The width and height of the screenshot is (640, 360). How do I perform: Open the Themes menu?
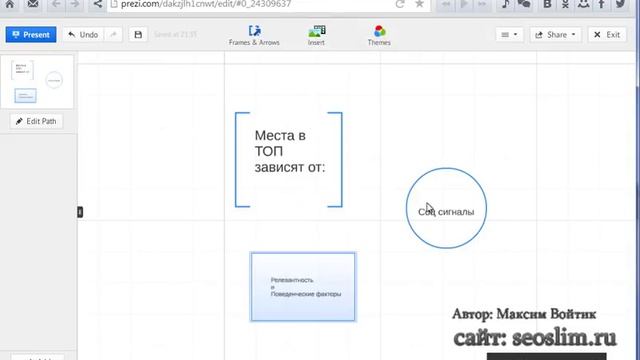(x=379, y=36)
